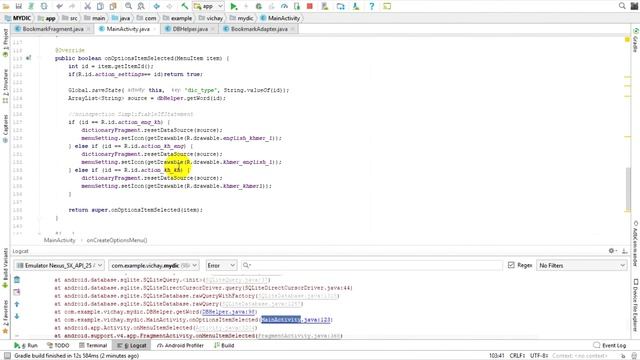Click the Logcat search input field
Viewport: 640px width, 360px height.
tap(371, 265)
